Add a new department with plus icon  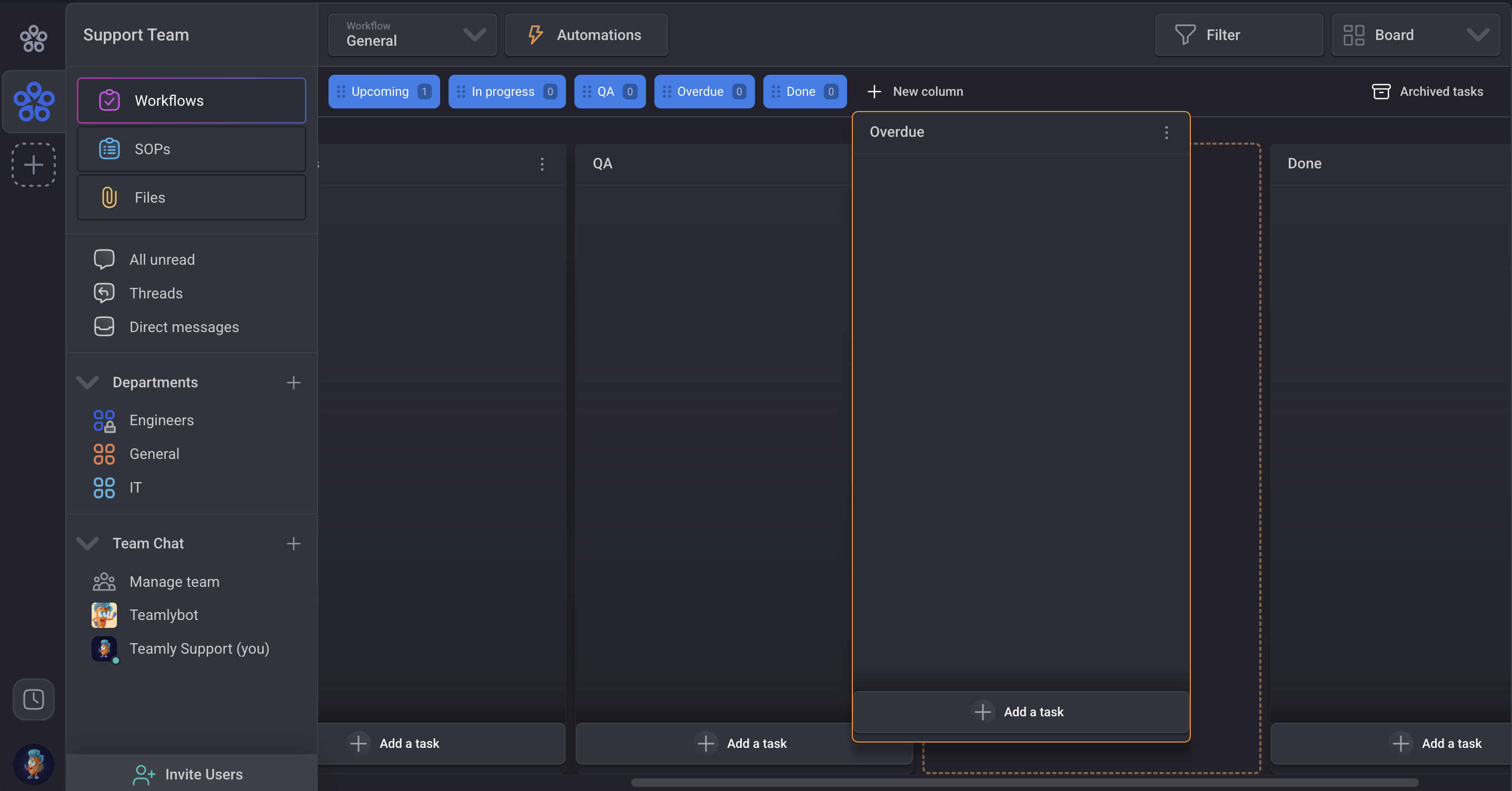293,383
